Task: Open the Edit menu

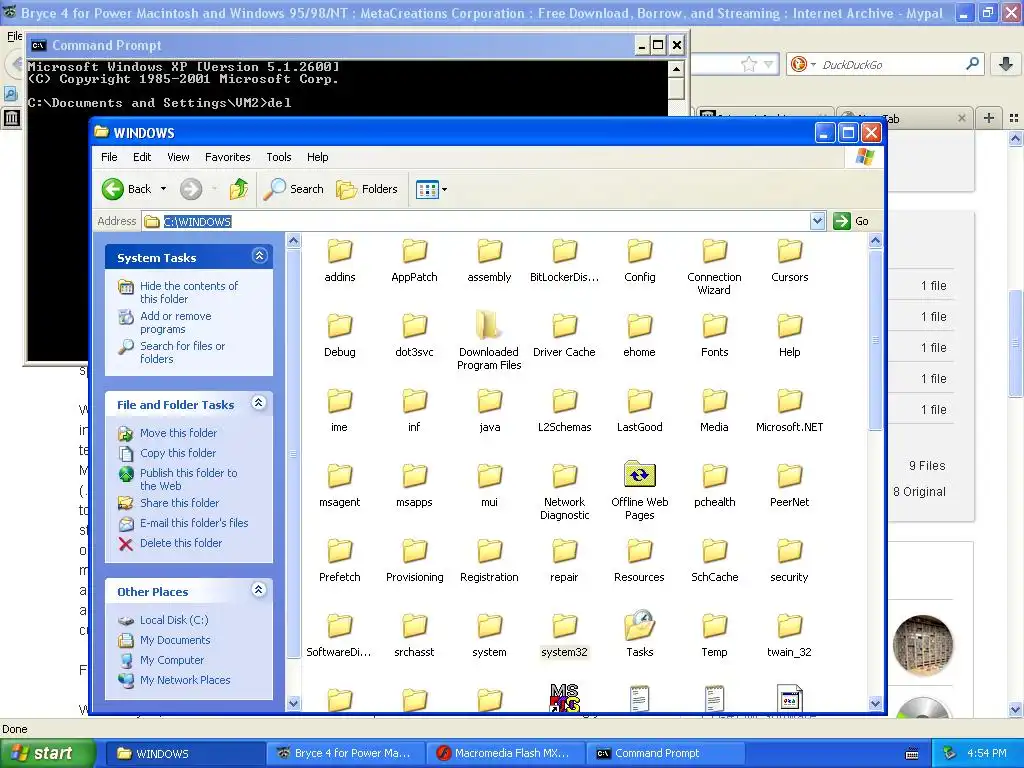Action: pos(142,157)
